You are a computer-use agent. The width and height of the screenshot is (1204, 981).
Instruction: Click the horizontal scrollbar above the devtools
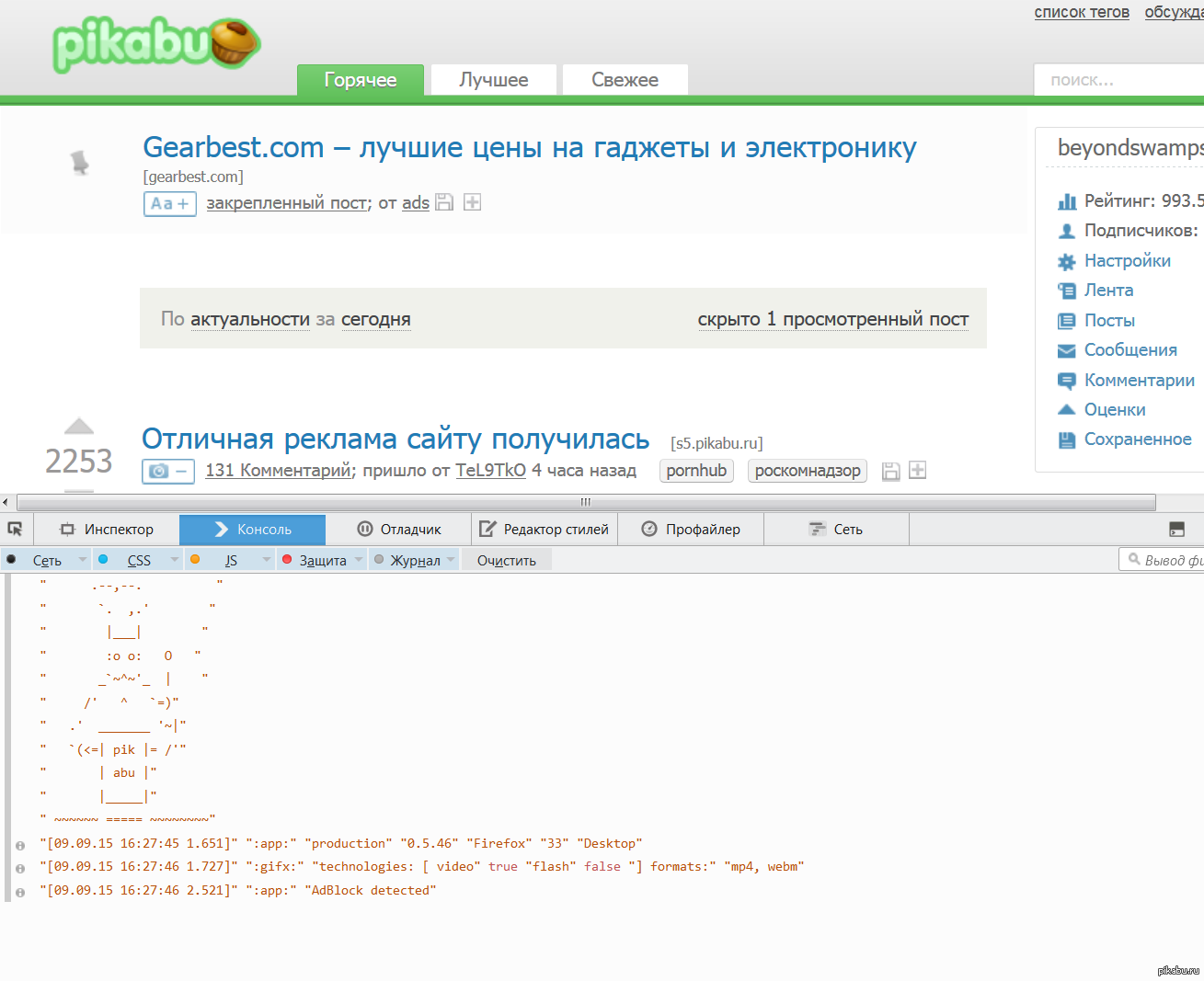[x=585, y=502]
